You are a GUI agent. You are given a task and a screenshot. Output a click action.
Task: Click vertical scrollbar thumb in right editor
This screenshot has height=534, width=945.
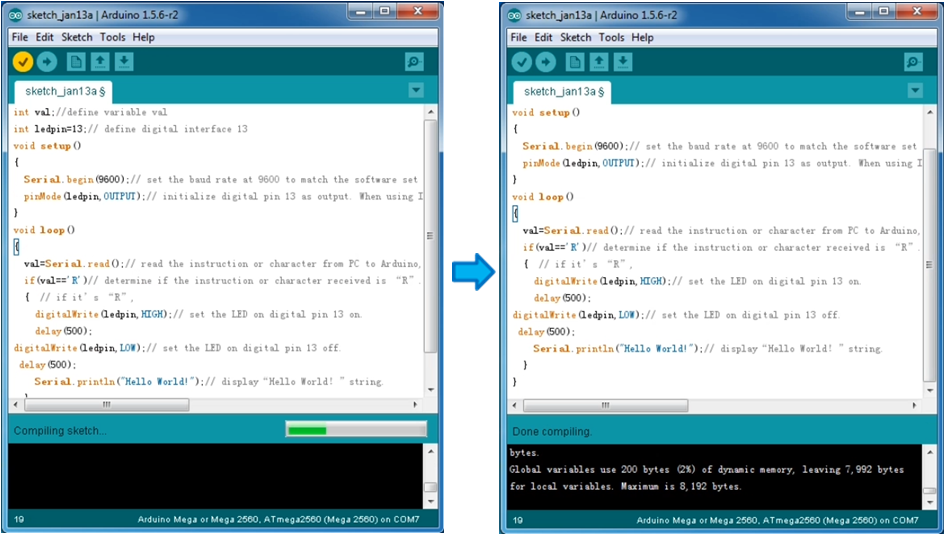pyautogui.click(x=929, y=265)
